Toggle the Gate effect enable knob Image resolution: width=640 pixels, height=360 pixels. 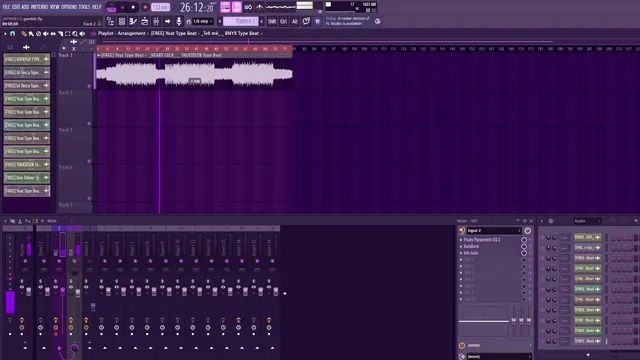pyautogui.click(x=524, y=253)
